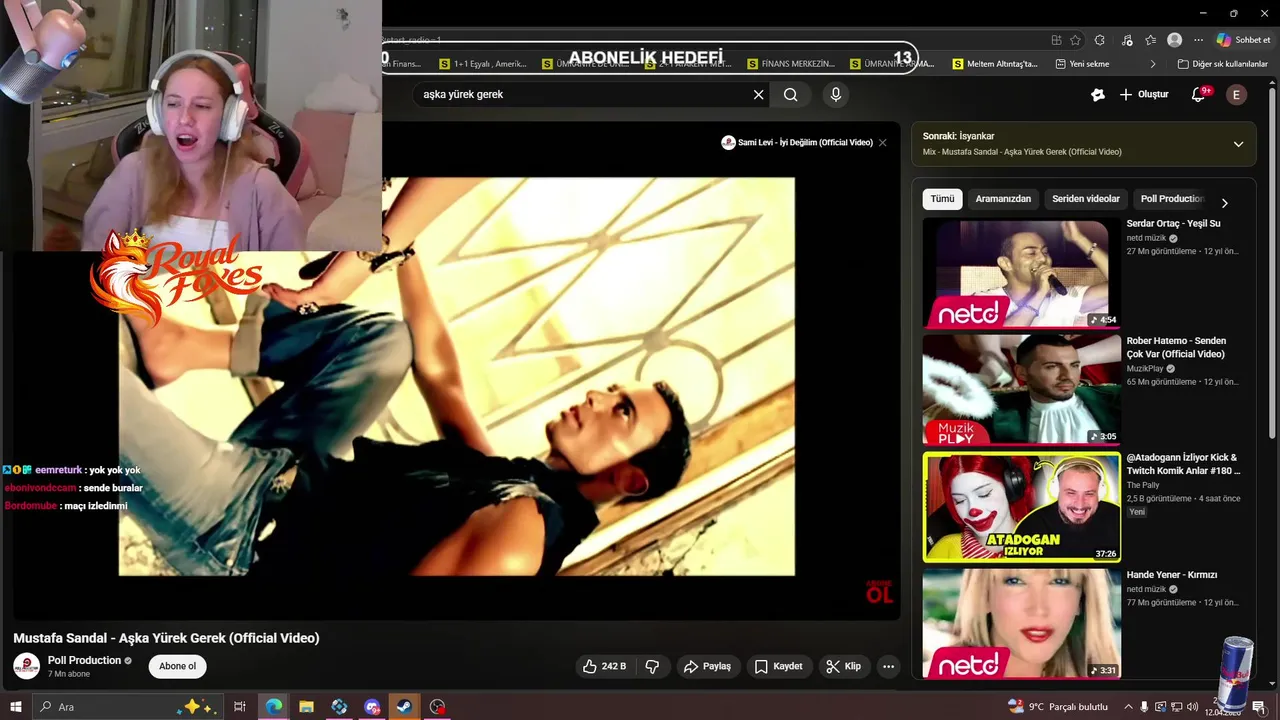The width and height of the screenshot is (1280, 720).
Task: Open Rober Hatemo - Senden Çok Var thumbnail
Action: pyautogui.click(x=1021, y=390)
